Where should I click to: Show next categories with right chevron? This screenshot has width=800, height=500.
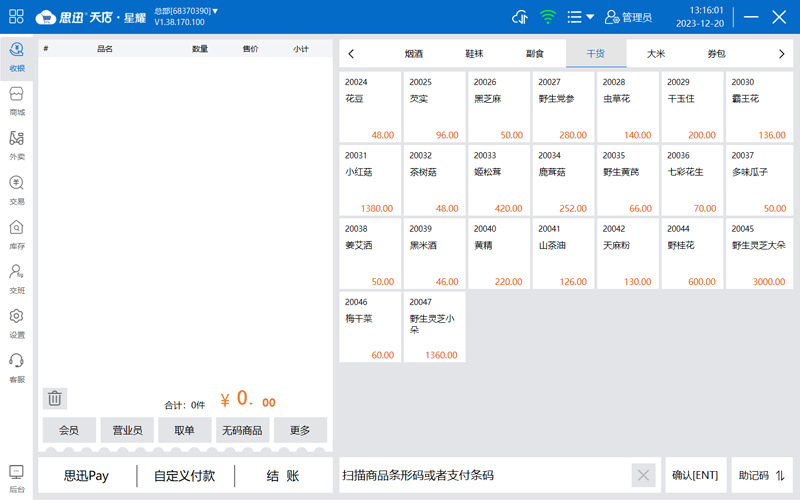click(x=782, y=54)
